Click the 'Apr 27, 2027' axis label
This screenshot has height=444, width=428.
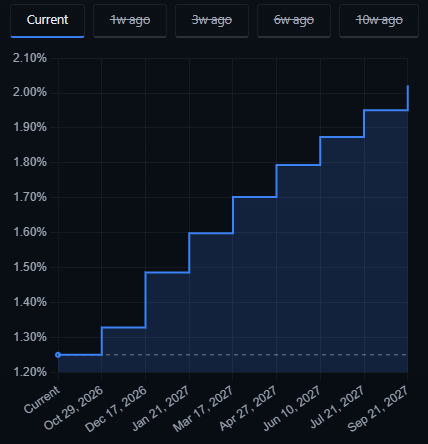[x=248, y=408]
